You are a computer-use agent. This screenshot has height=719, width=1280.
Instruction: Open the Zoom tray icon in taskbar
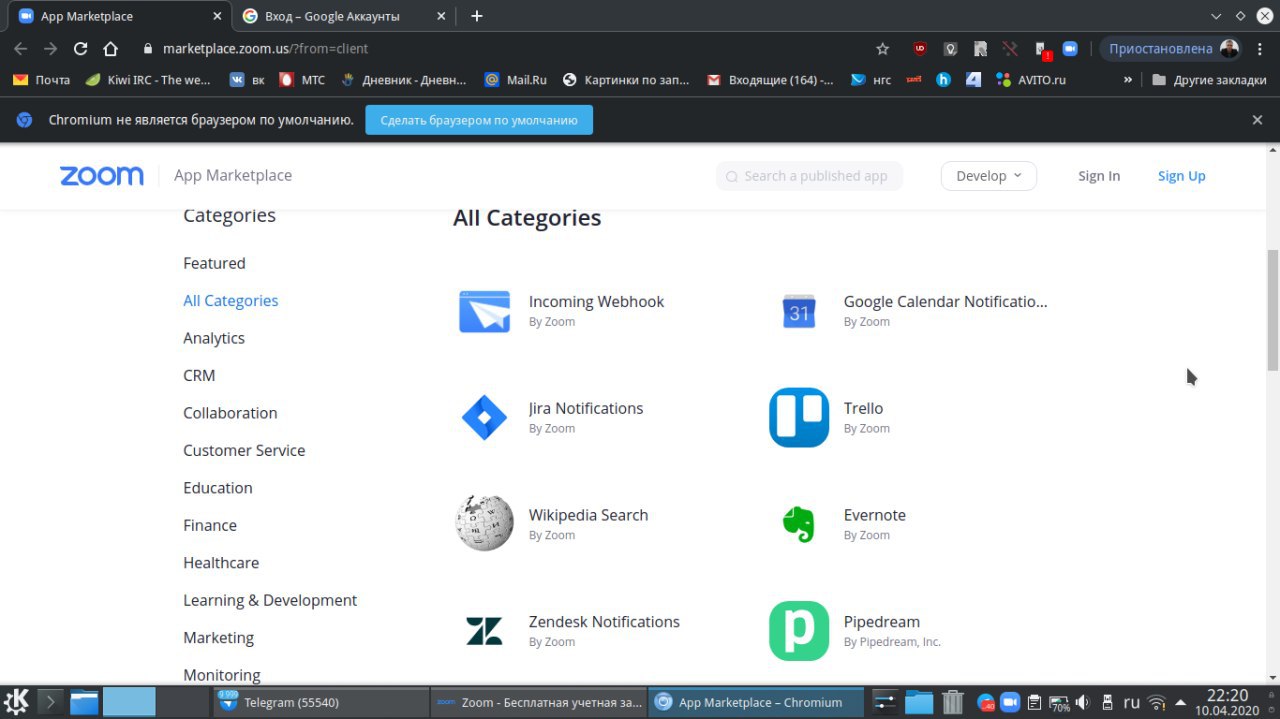pos(1009,702)
